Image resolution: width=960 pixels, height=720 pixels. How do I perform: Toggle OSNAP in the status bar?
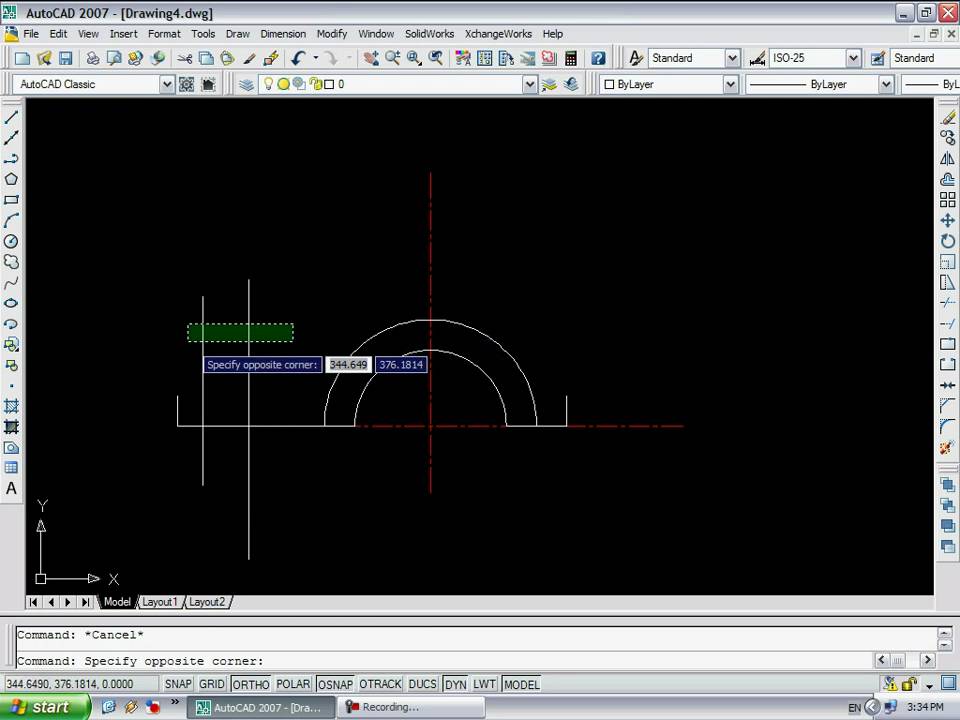[335, 684]
